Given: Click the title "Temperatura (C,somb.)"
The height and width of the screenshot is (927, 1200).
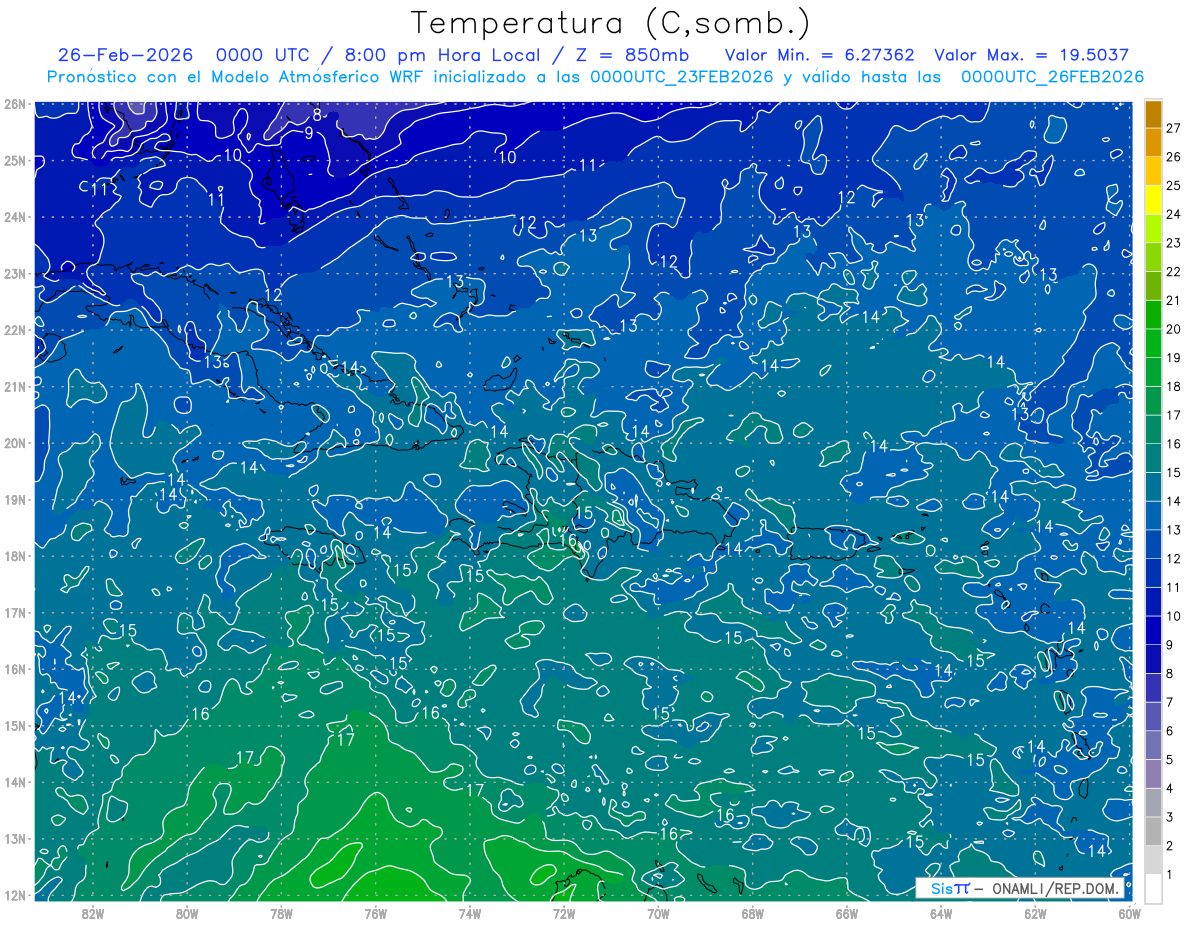Looking at the screenshot, I should (611, 23).
